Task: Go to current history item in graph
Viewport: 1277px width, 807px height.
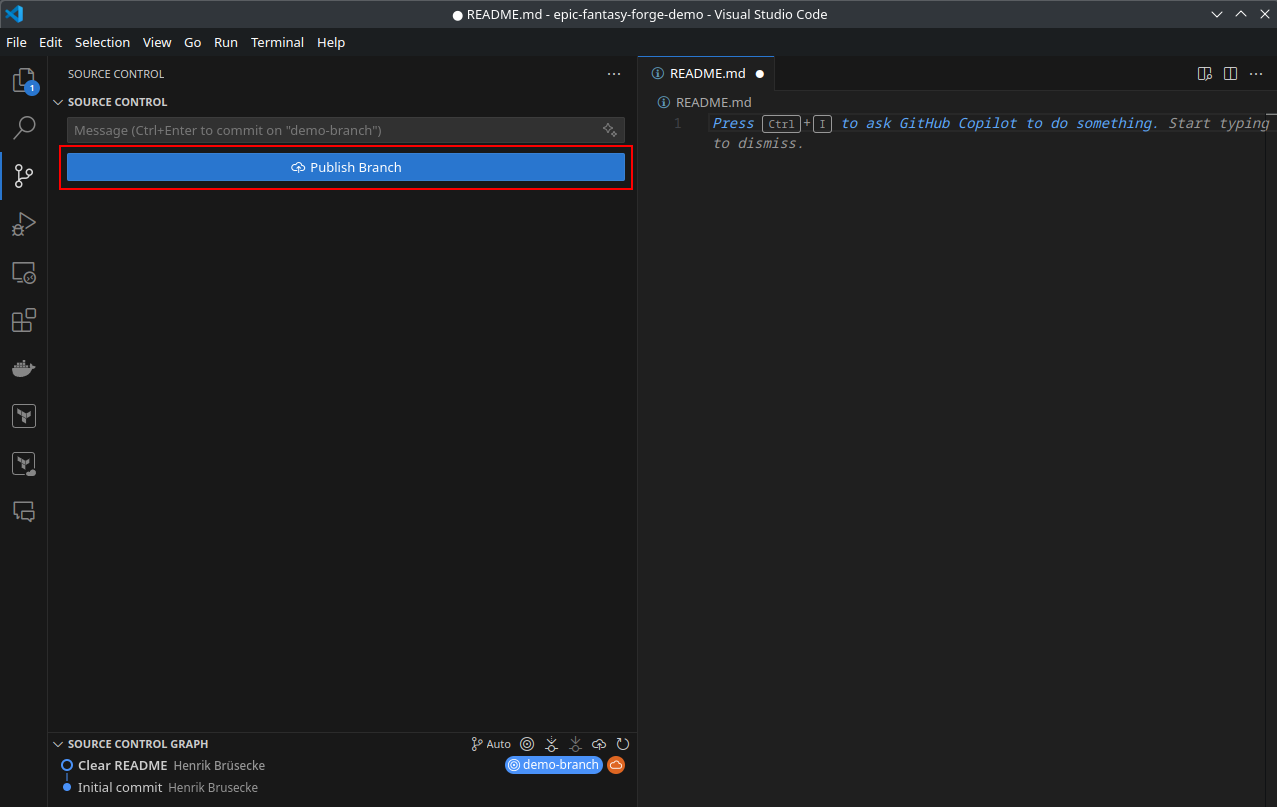Action: coord(527,744)
